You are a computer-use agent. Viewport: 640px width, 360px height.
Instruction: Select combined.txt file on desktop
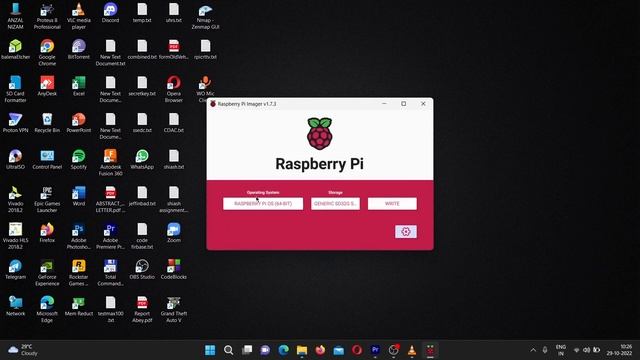(x=142, y=50)
